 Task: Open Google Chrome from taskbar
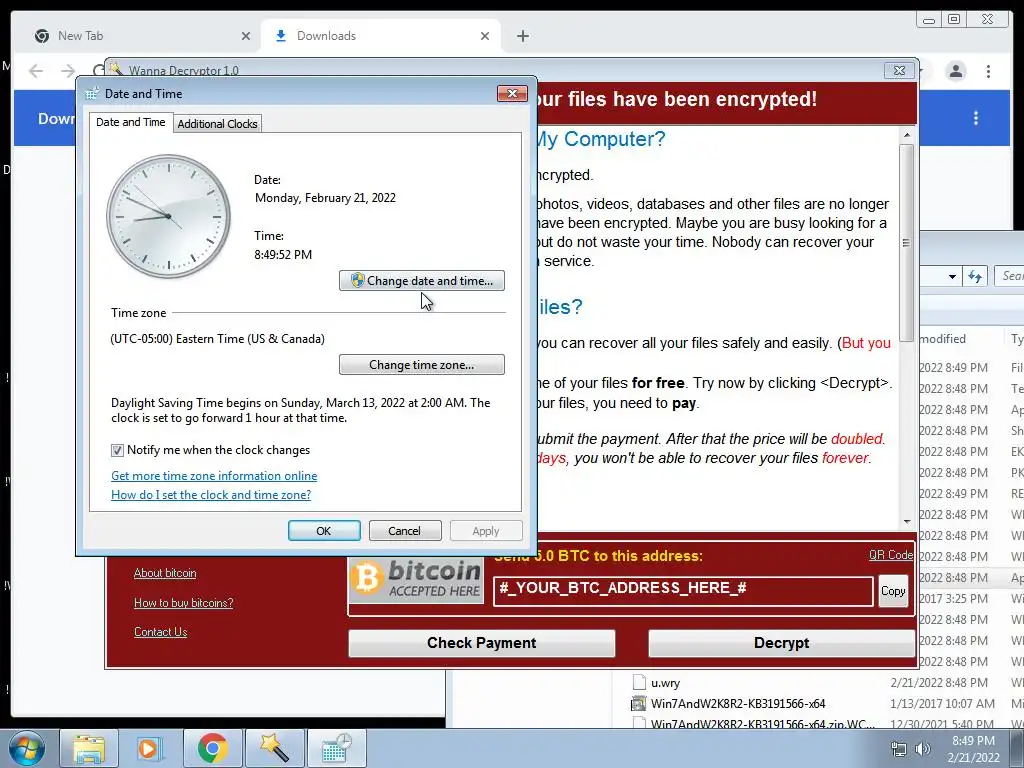pyautogui.click(x=212, y=748)
